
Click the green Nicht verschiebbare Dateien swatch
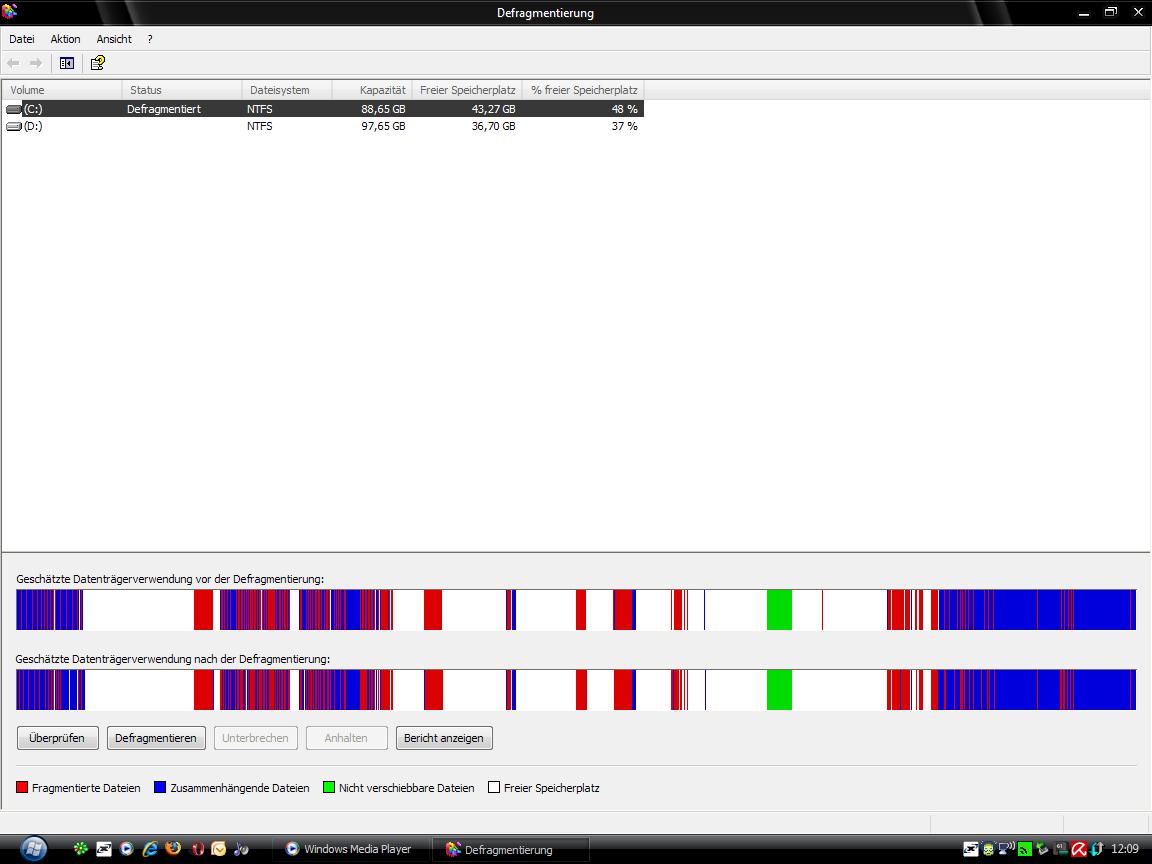click(329, 788)
